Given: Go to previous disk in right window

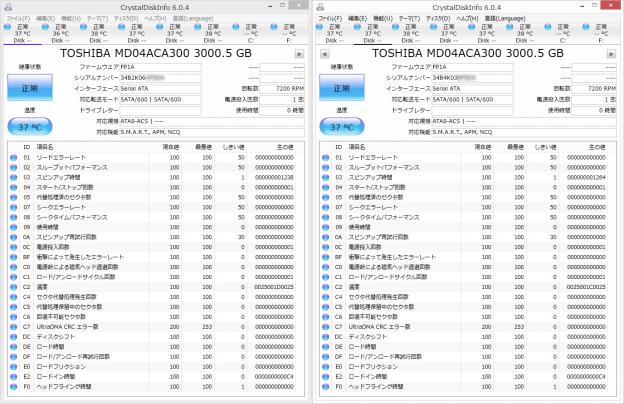Looking at the screenshot, I should pos(324,54).
